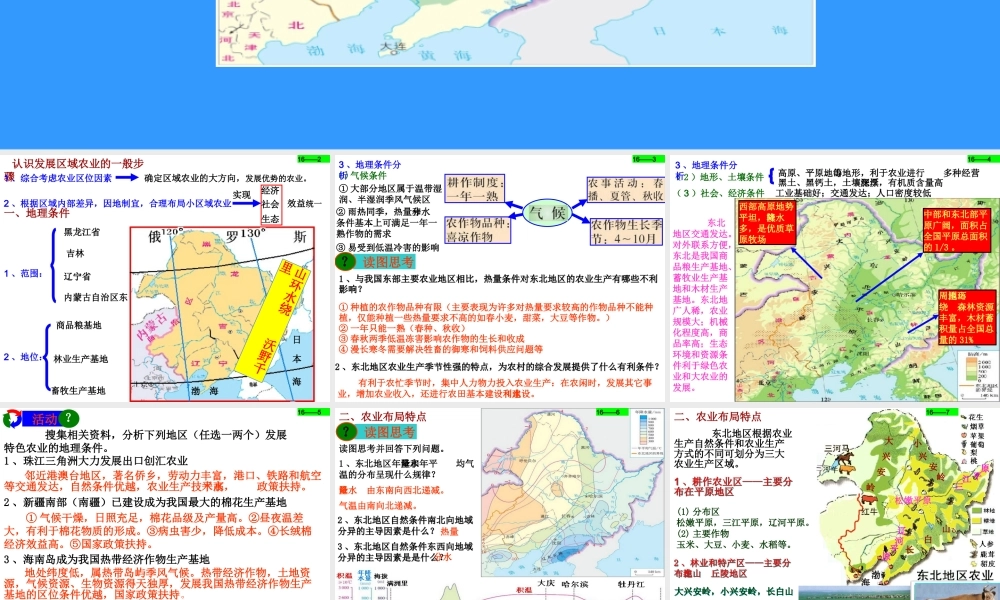
Task: Click the green question mark beside 气候条件 读图思考
Action: click(345, 261)
